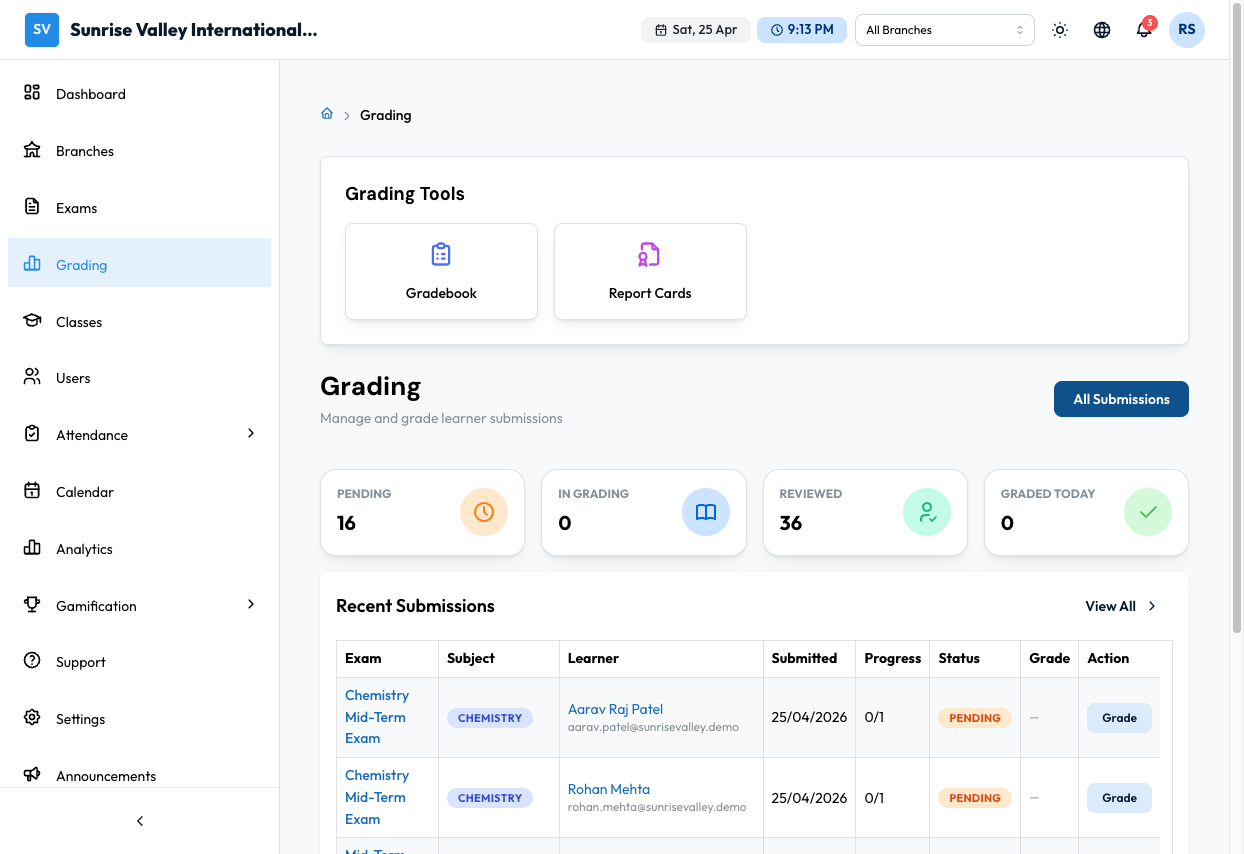Click the Reviewed user-check icon

click(927, 512)
